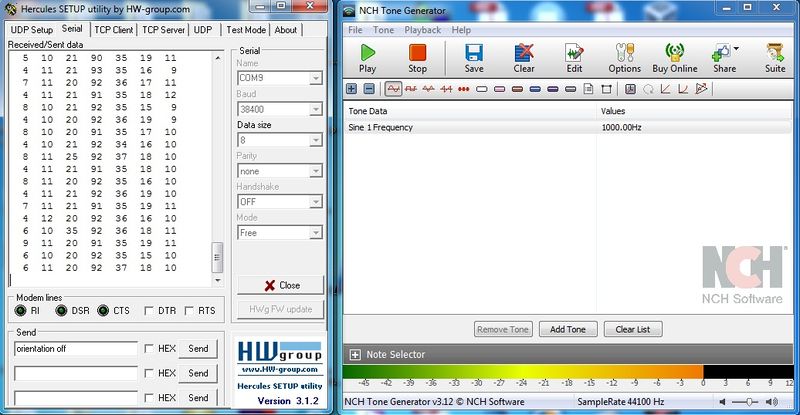Select the sawtooth wave tone icon

point(446,89)
